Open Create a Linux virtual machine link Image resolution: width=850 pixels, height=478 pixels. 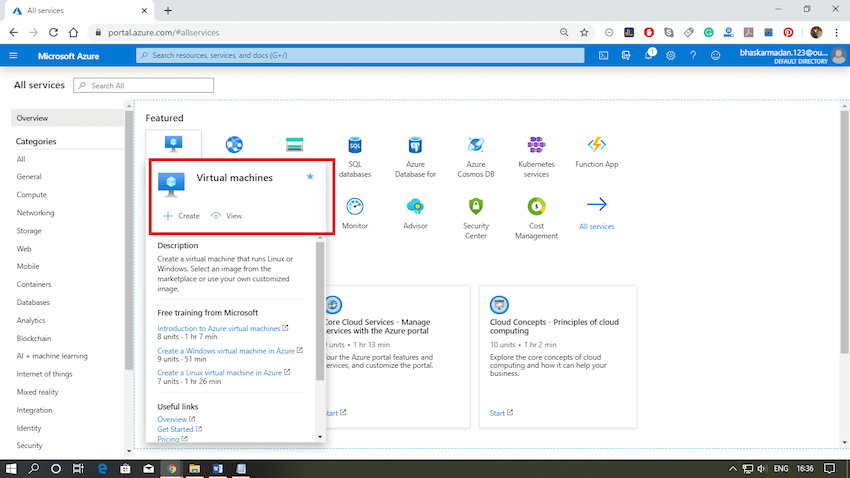click(220, 373)
